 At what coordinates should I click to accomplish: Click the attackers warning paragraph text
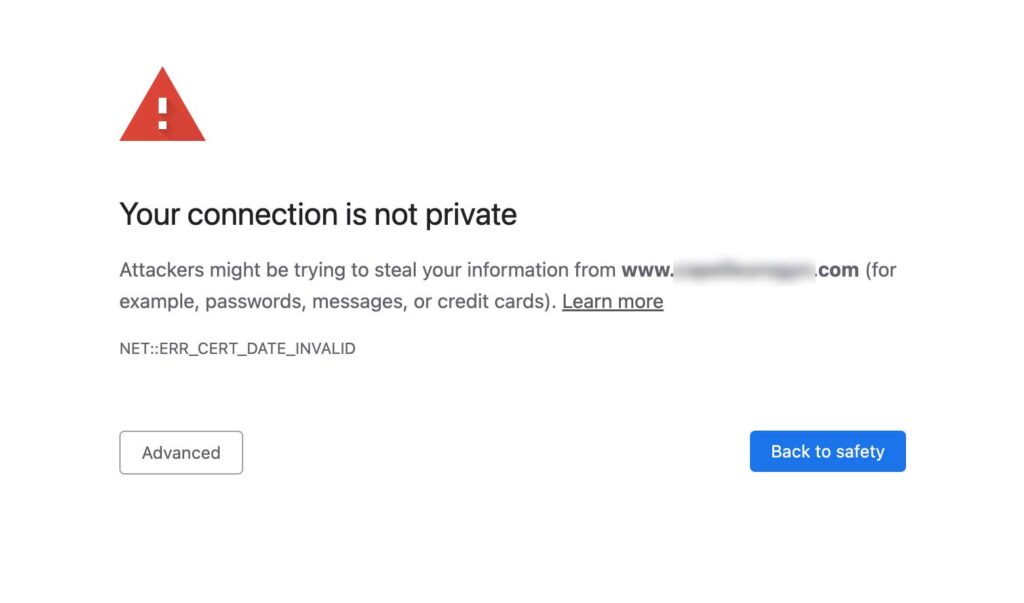point(400,270)
